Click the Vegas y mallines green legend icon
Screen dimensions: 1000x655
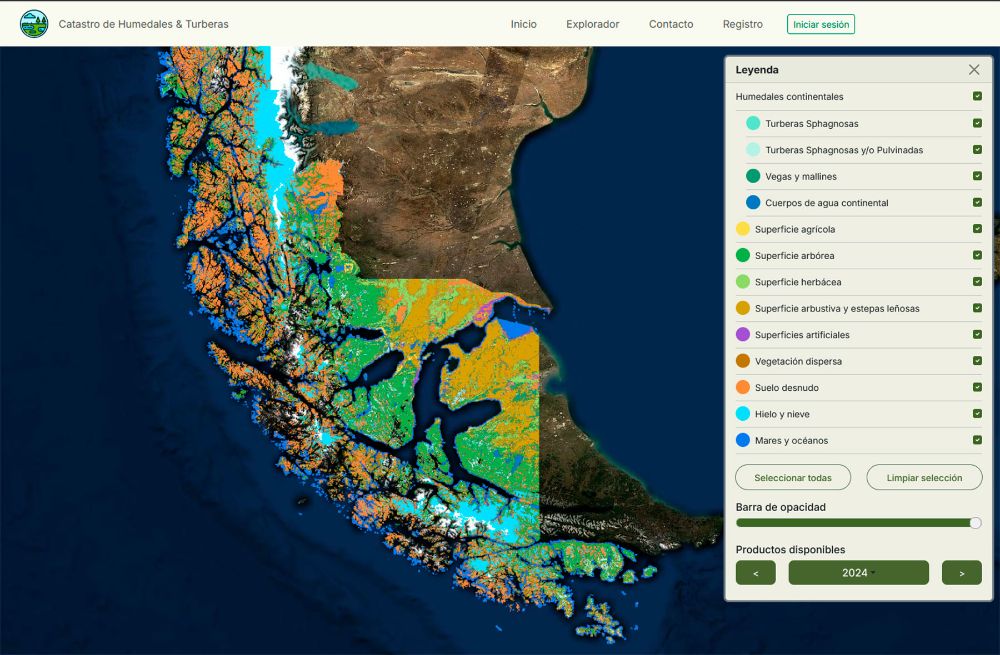click(753, 176)
